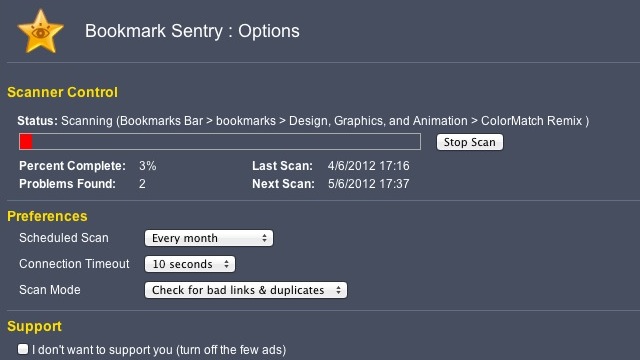Click the Scanner Control heading
This screenshot has width=640, height=360.
point(62,92)
